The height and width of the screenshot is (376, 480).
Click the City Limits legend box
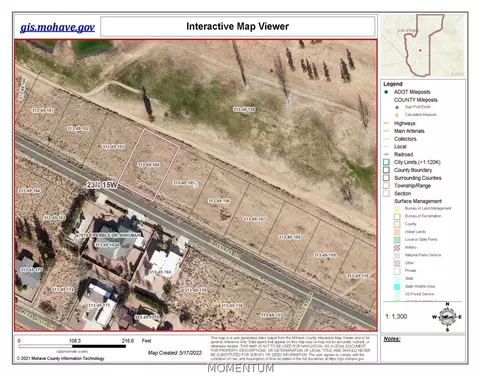(386, 162)
